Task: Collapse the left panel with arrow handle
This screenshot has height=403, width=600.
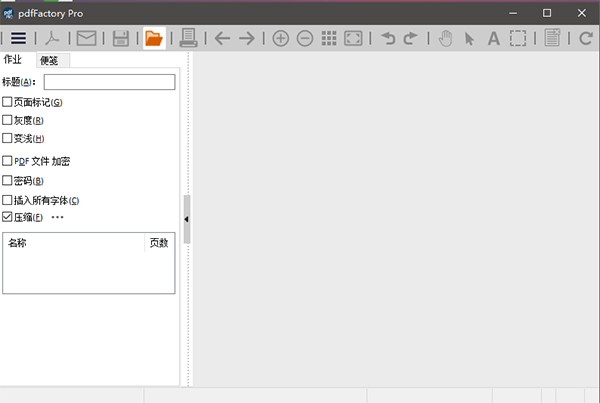Action: click(187, 219)
